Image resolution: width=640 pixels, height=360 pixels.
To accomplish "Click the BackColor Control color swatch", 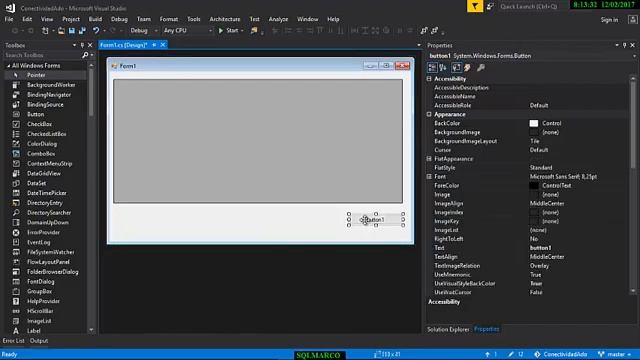I will 533,123.
